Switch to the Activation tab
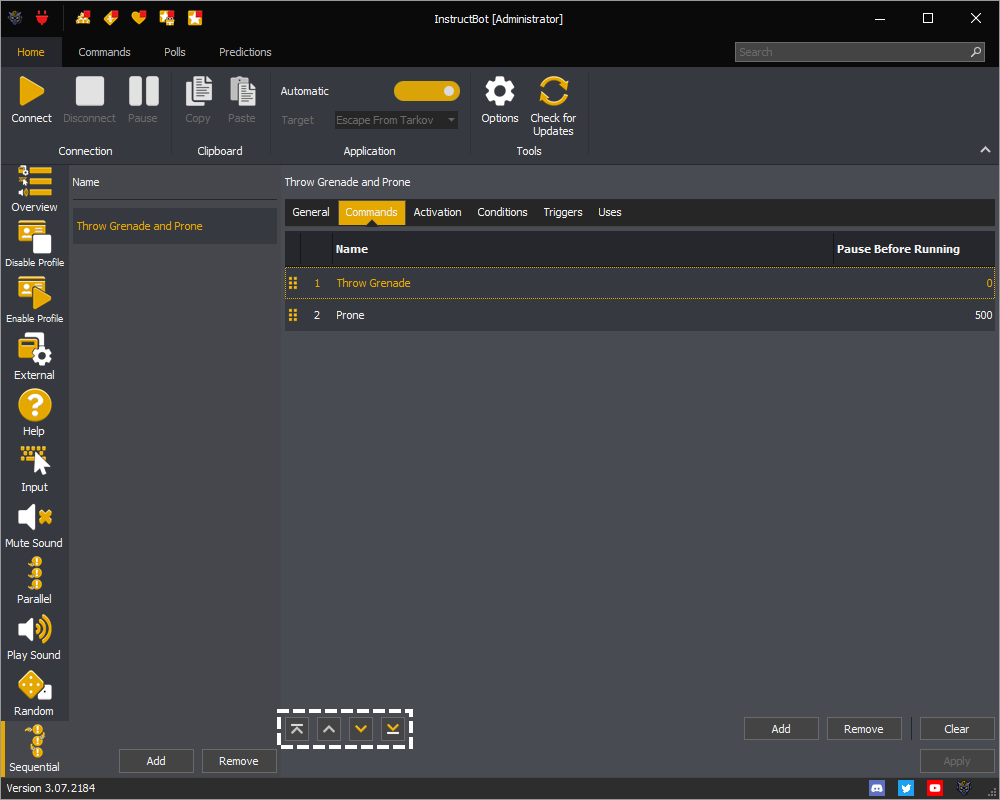The image size is (1000, 800). [x=438, y=212]
